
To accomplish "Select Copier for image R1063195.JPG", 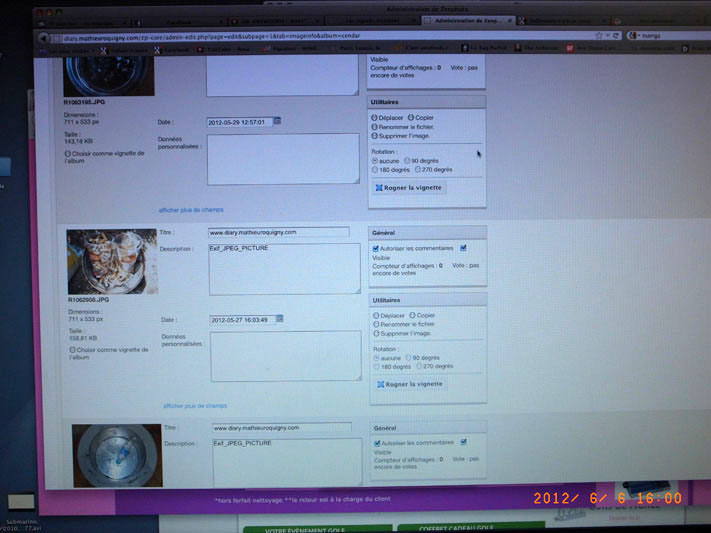I will 411,117.
